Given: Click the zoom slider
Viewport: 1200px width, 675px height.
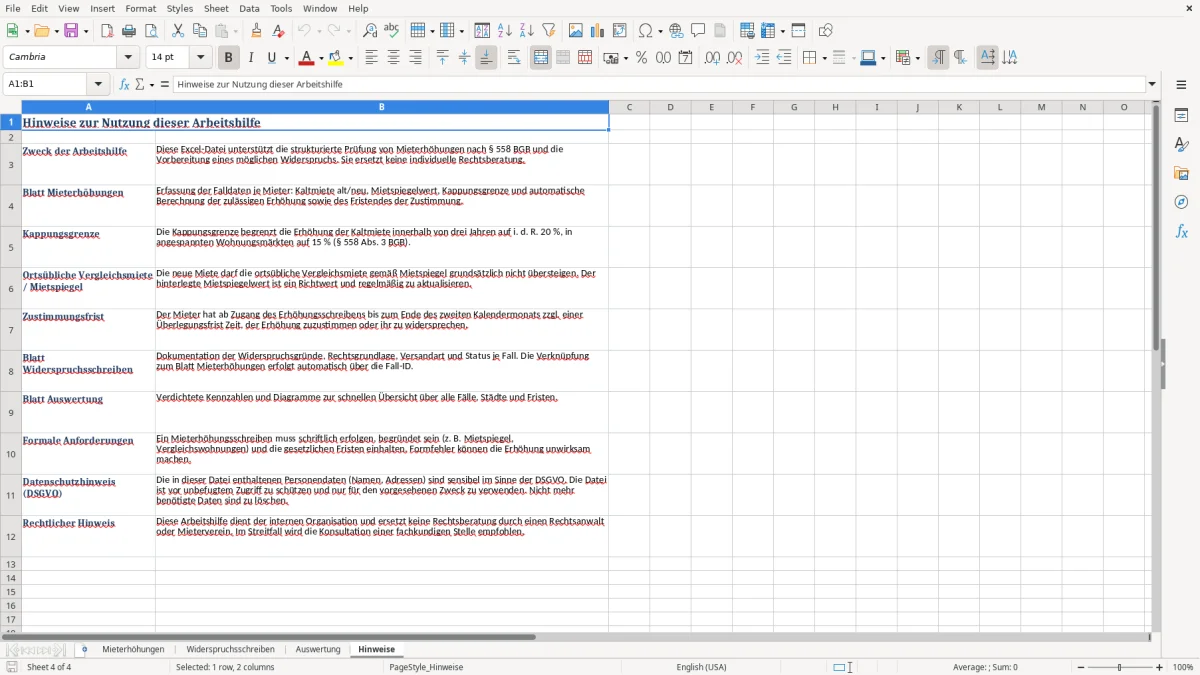Looking at the screenshot, I should (x=1119, y=667).
